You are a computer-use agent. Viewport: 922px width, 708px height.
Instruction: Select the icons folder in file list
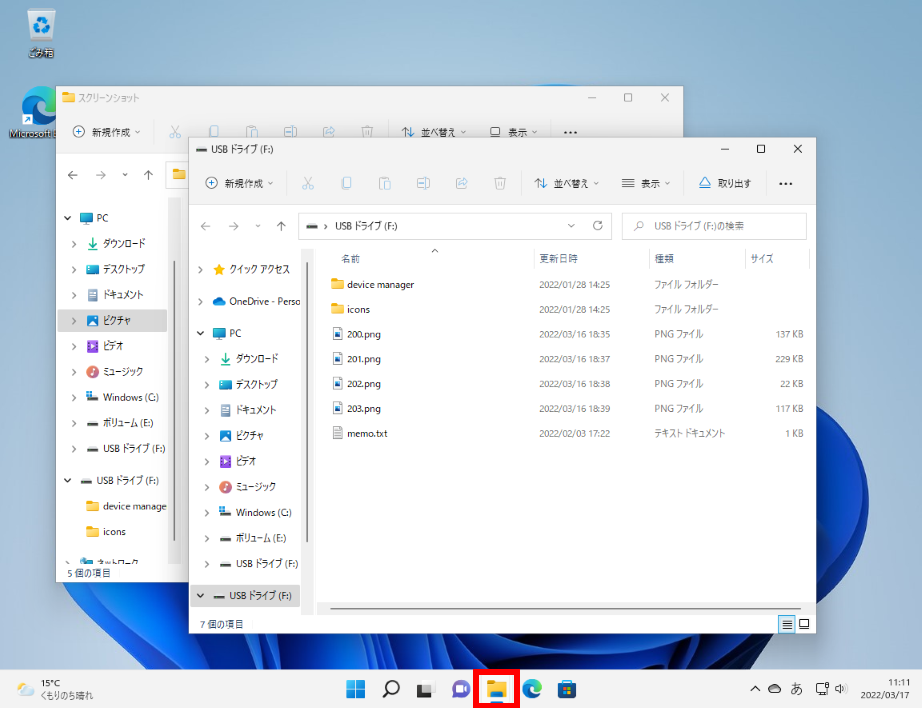[x=350, y=309]
